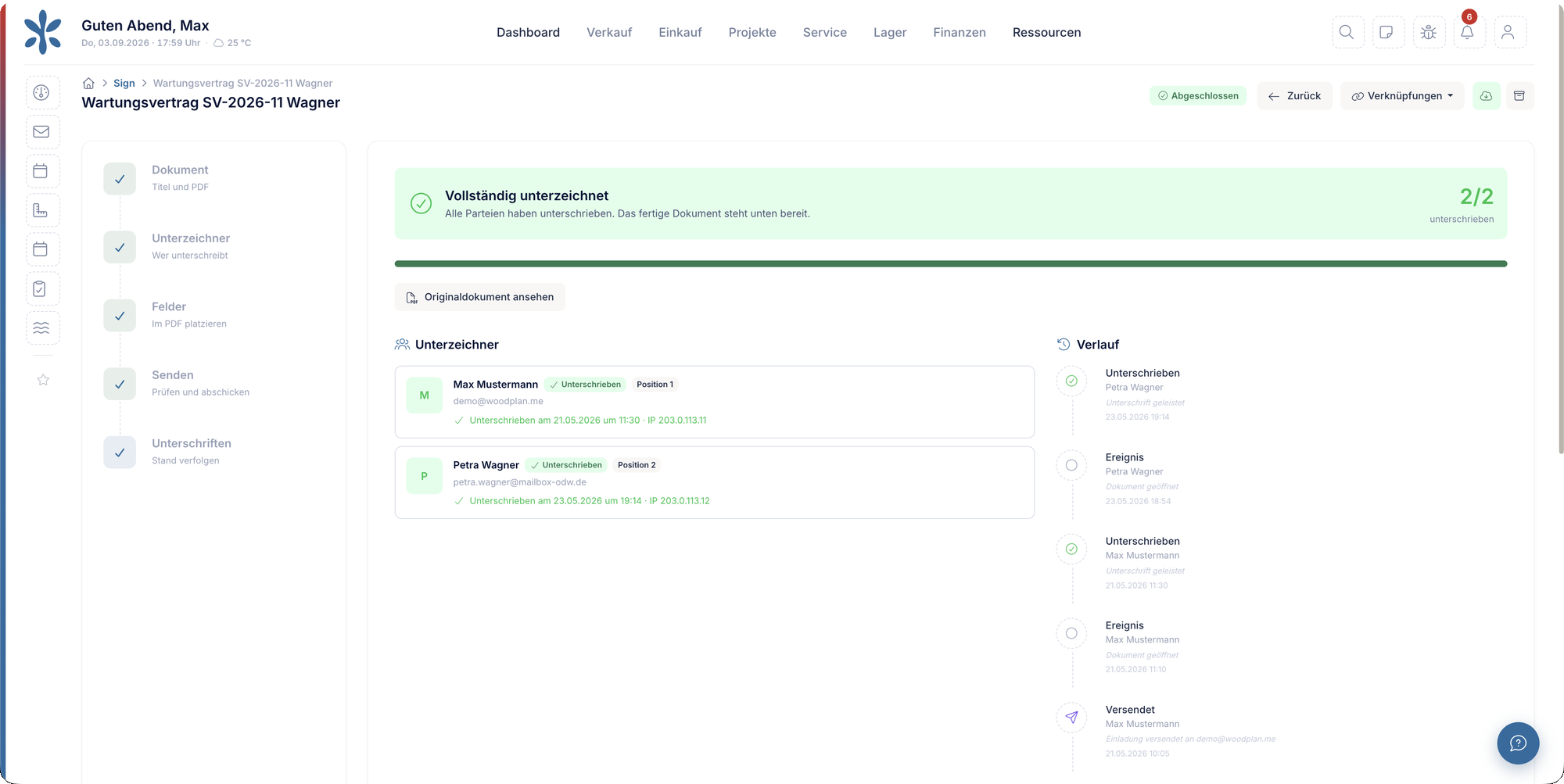The width and height of the screenshot is (1564, 784).
Task: Click Max Mustermann signer card avatar M
Action: pyautogui.click(x=424, y=396)
